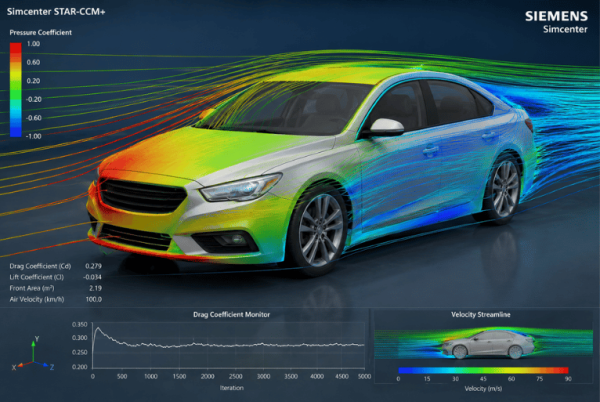Click the Iteration axis title
Viewport: 600px width, 402px height.
click(232, 387)
